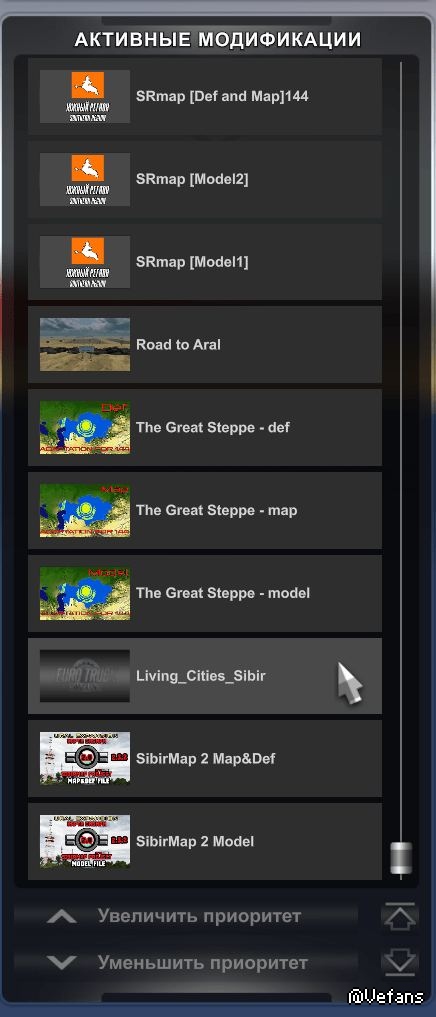Click the mod list scrollbar handle
The height and width of the screenshot is (1017, 436).
401,858
